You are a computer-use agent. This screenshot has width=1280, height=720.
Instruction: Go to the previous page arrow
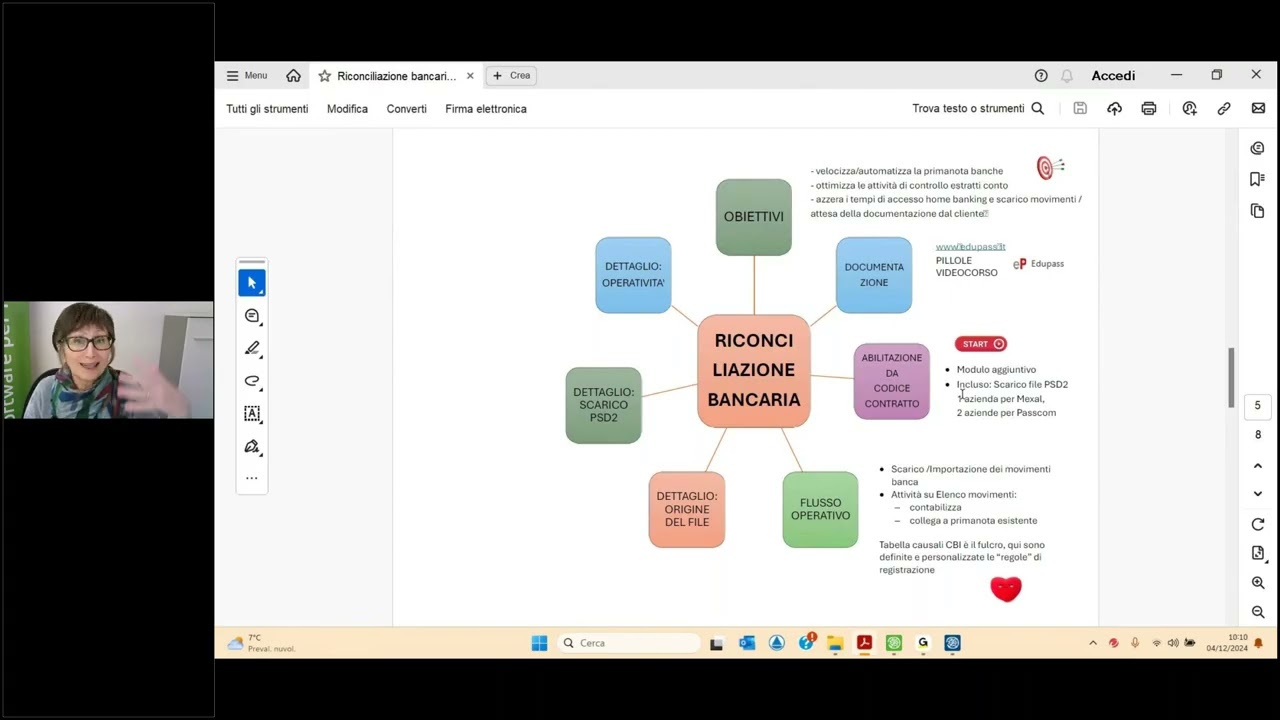tap(1258, 466)
